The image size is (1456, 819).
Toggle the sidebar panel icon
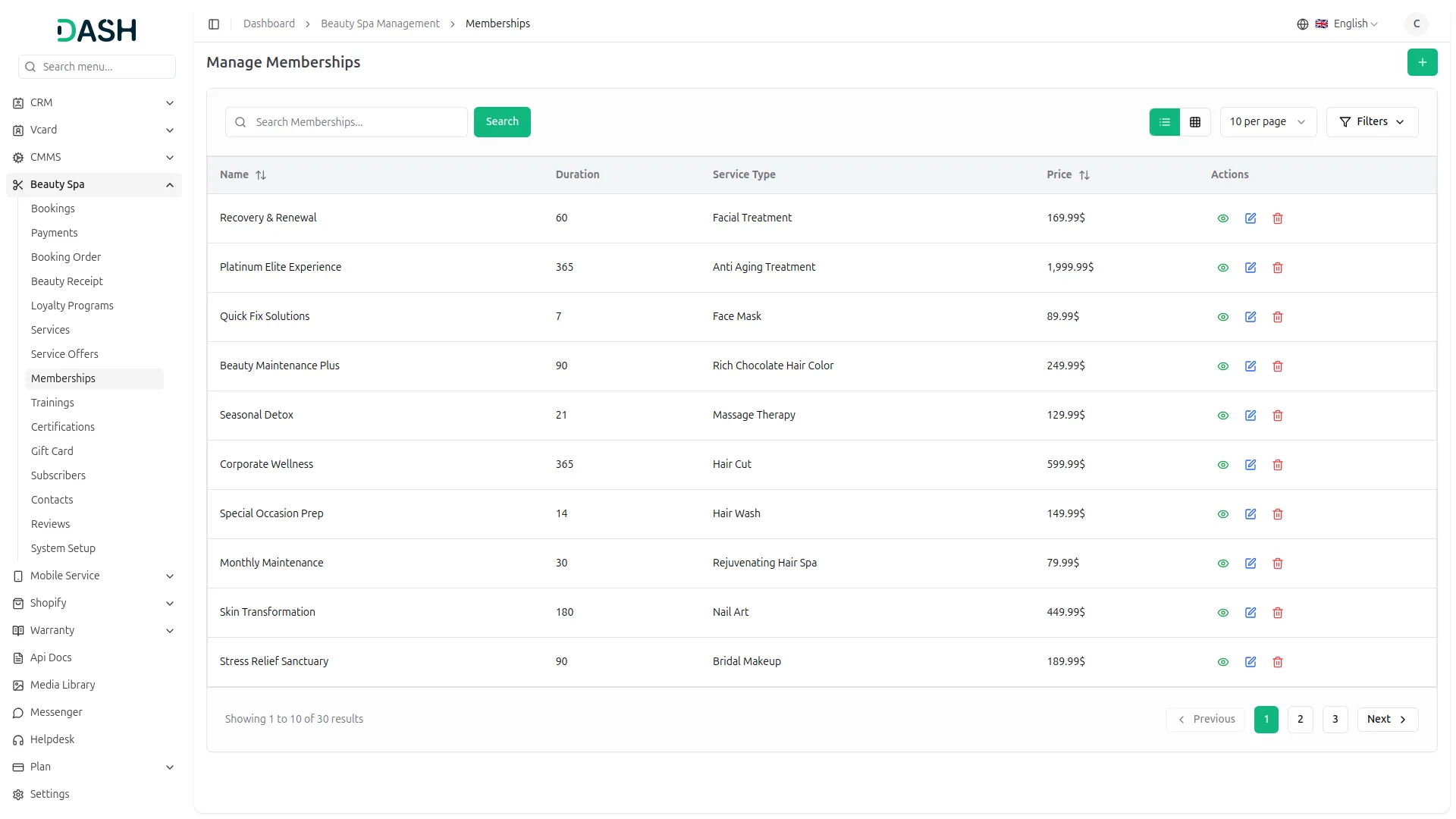point(214,24)
